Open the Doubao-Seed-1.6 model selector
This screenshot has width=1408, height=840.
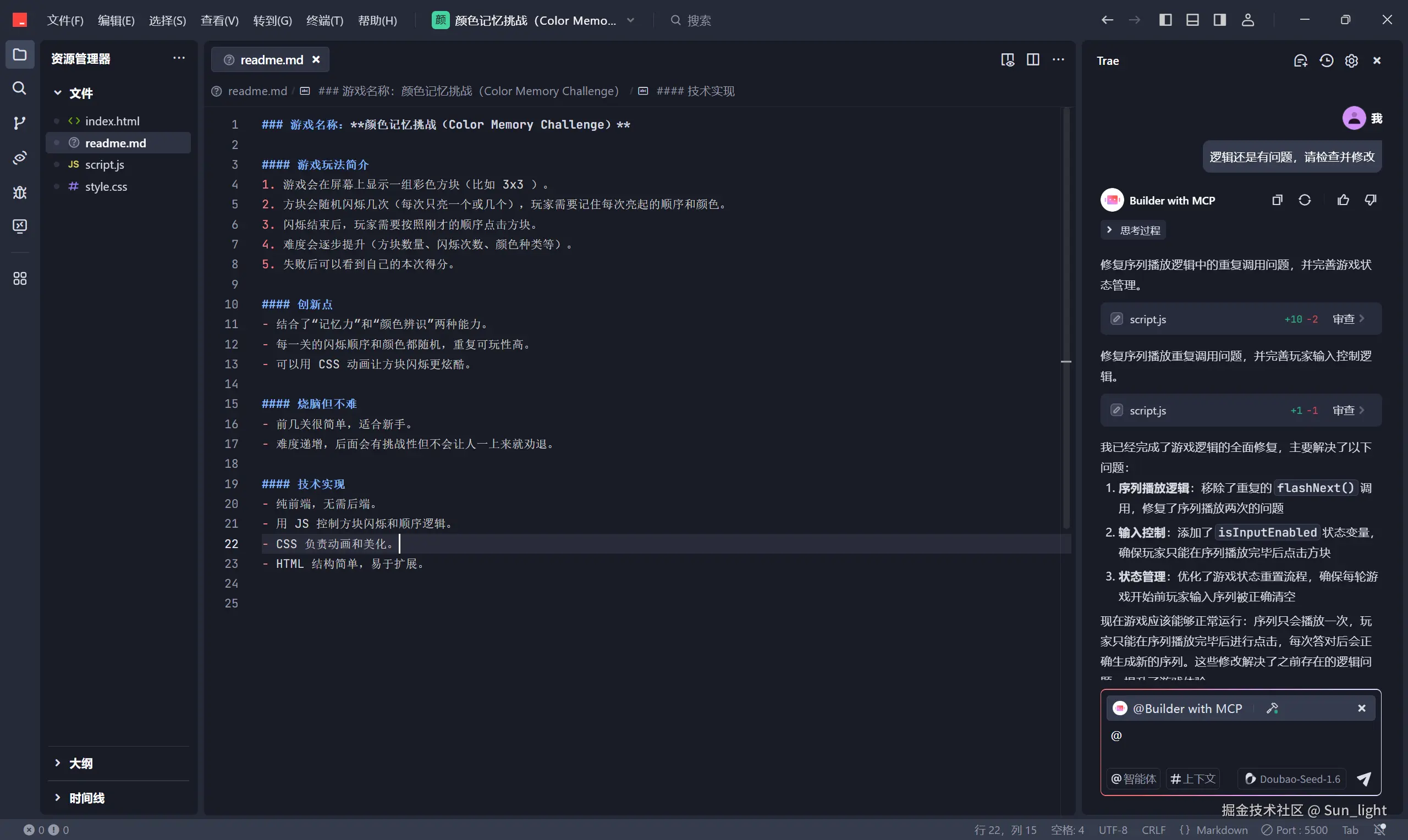pos(1292,779)
